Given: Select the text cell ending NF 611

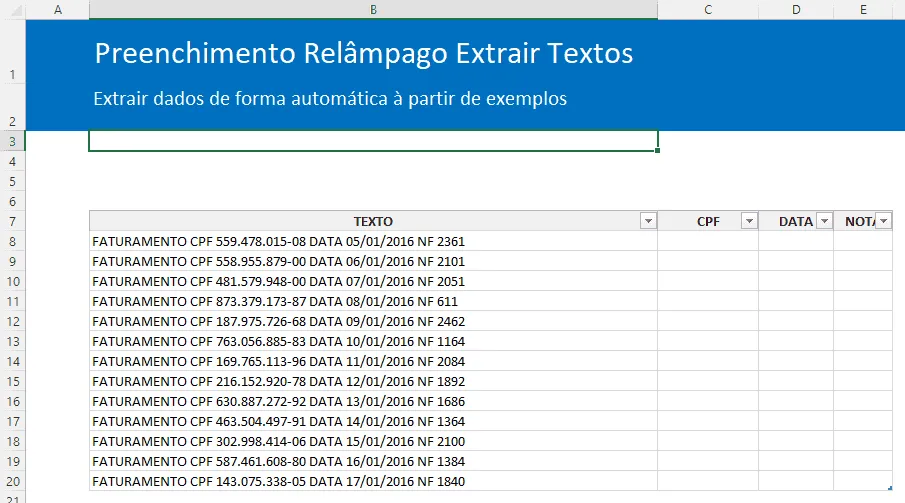Looking at the screenshot, I should [373, 301].
